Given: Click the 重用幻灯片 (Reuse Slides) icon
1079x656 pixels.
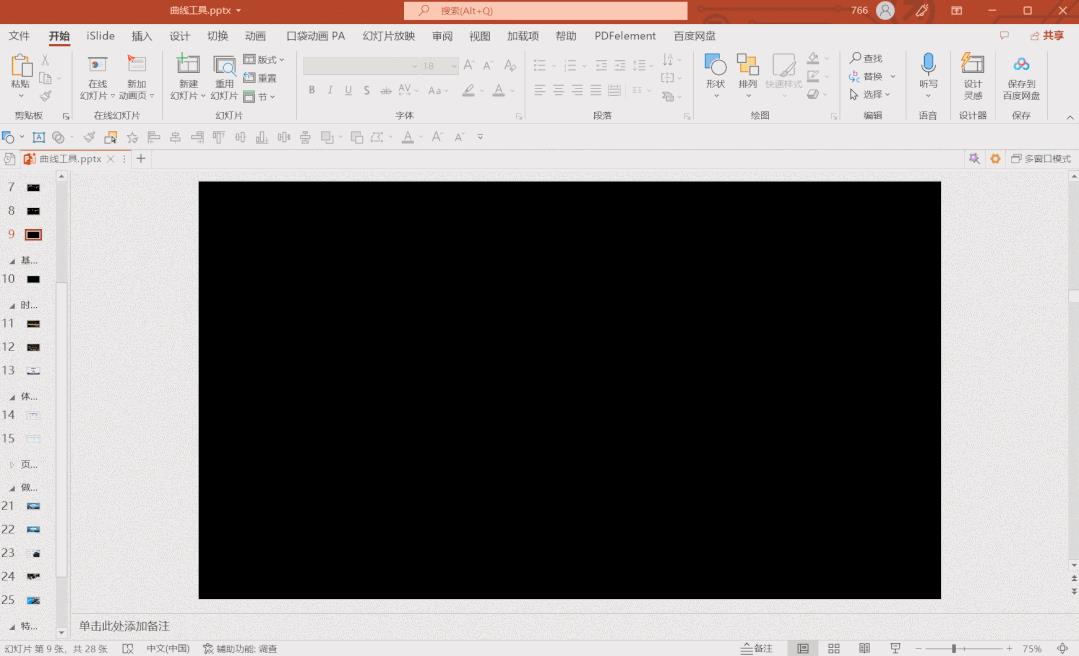Looking at the screenshot, I should click(224, 66).
